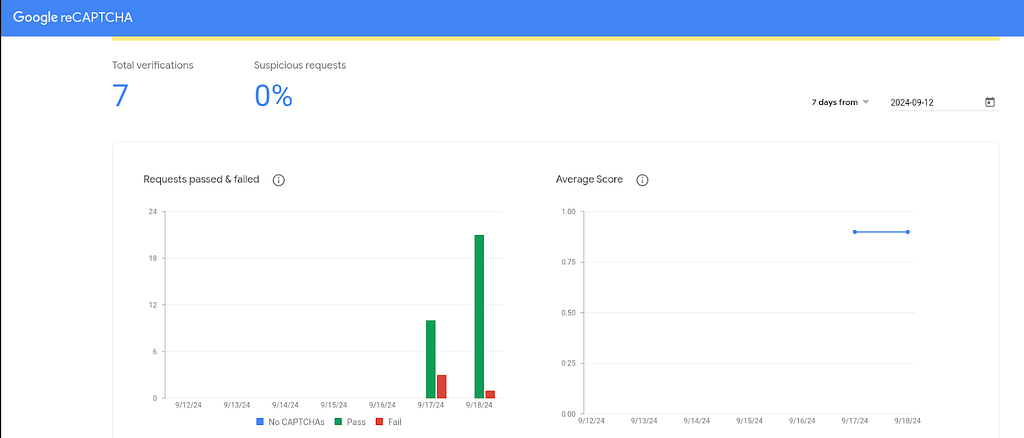Click the Google reCAPTCHA logo

point(73,18)
